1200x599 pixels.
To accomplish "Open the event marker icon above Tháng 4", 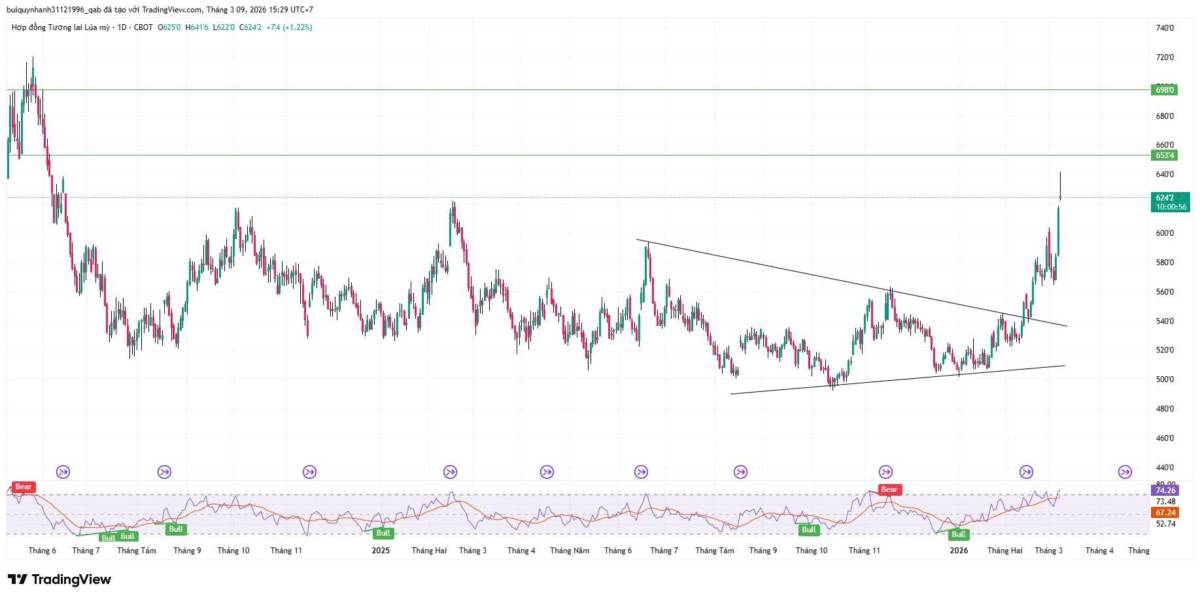I will (x=1125, y=471).
